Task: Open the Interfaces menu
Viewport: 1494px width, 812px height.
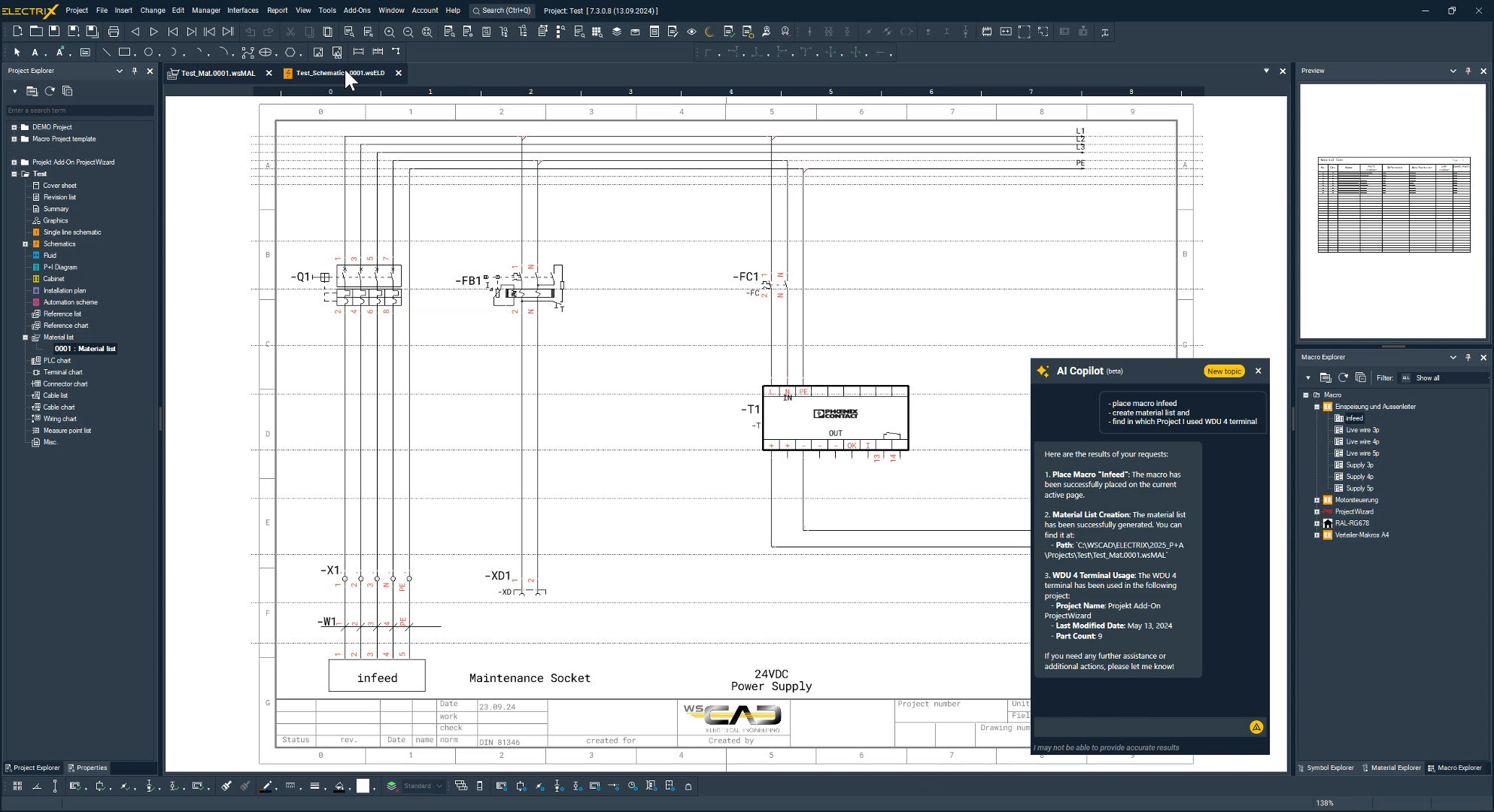Action: point(242,10)
